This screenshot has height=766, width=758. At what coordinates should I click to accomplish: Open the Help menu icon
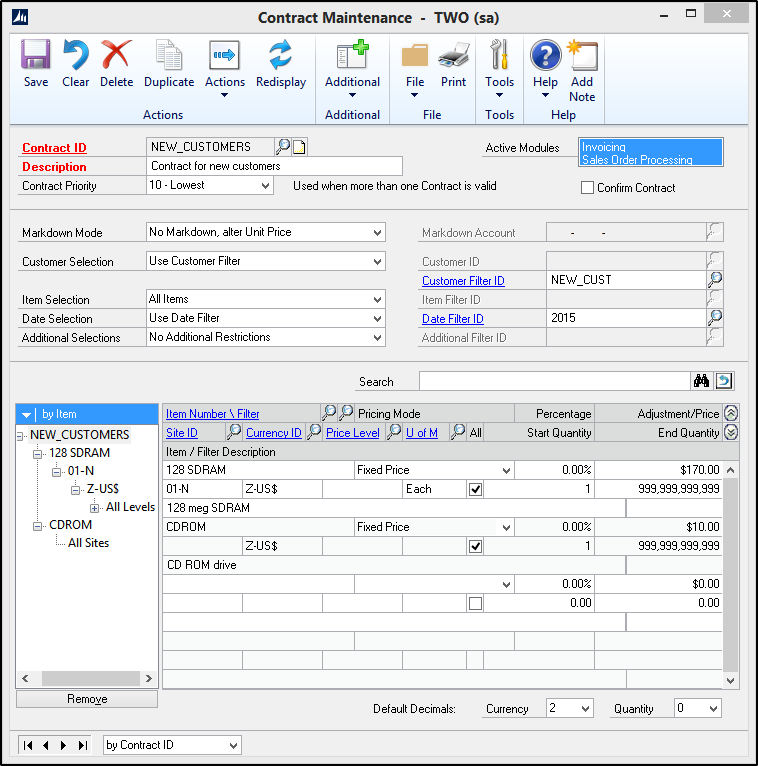click(x=545, y=55)
